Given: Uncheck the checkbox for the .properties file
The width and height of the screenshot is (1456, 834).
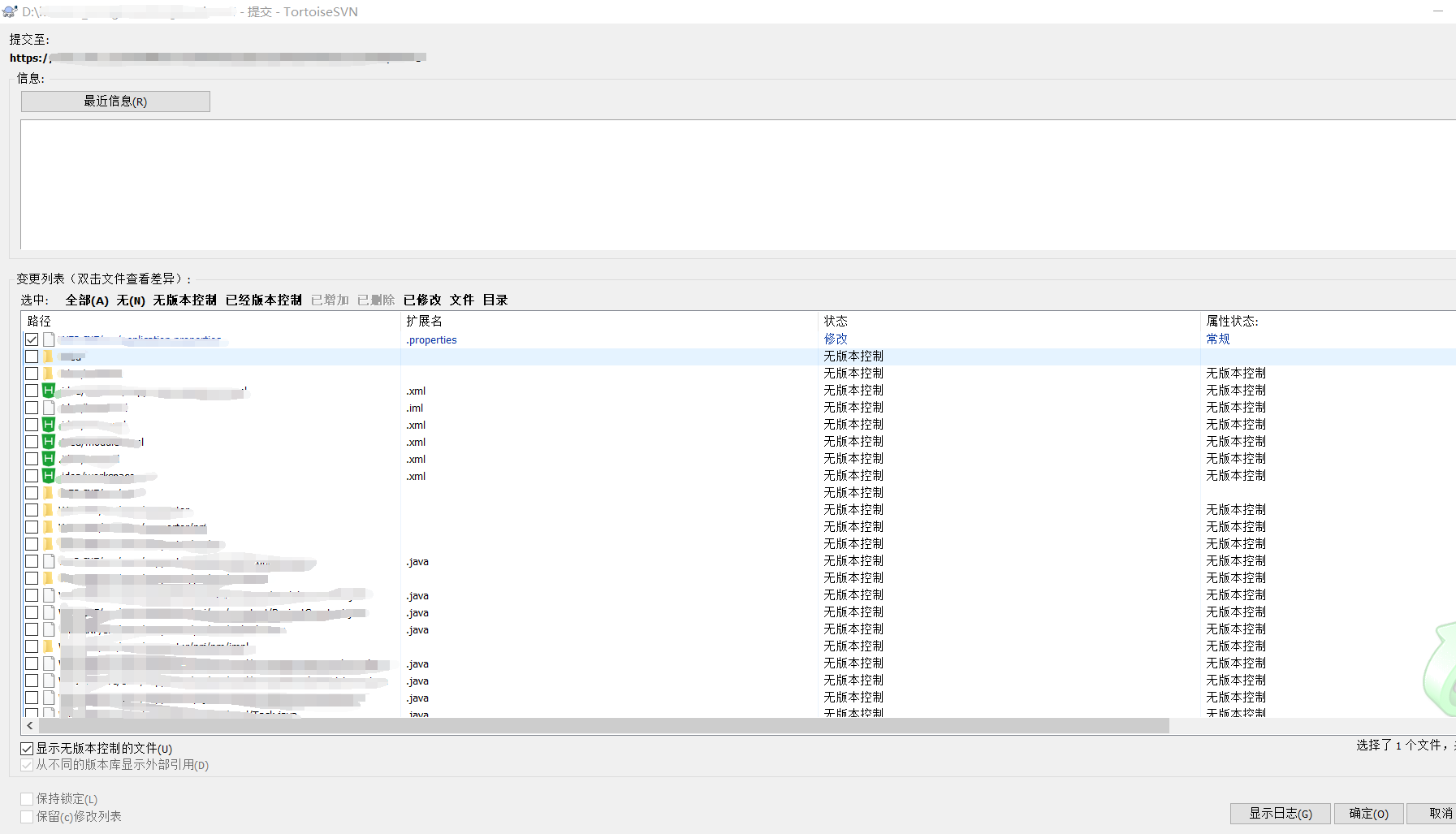Looking at the screenshot, I should pyautogui.click(x=32, y=339).
